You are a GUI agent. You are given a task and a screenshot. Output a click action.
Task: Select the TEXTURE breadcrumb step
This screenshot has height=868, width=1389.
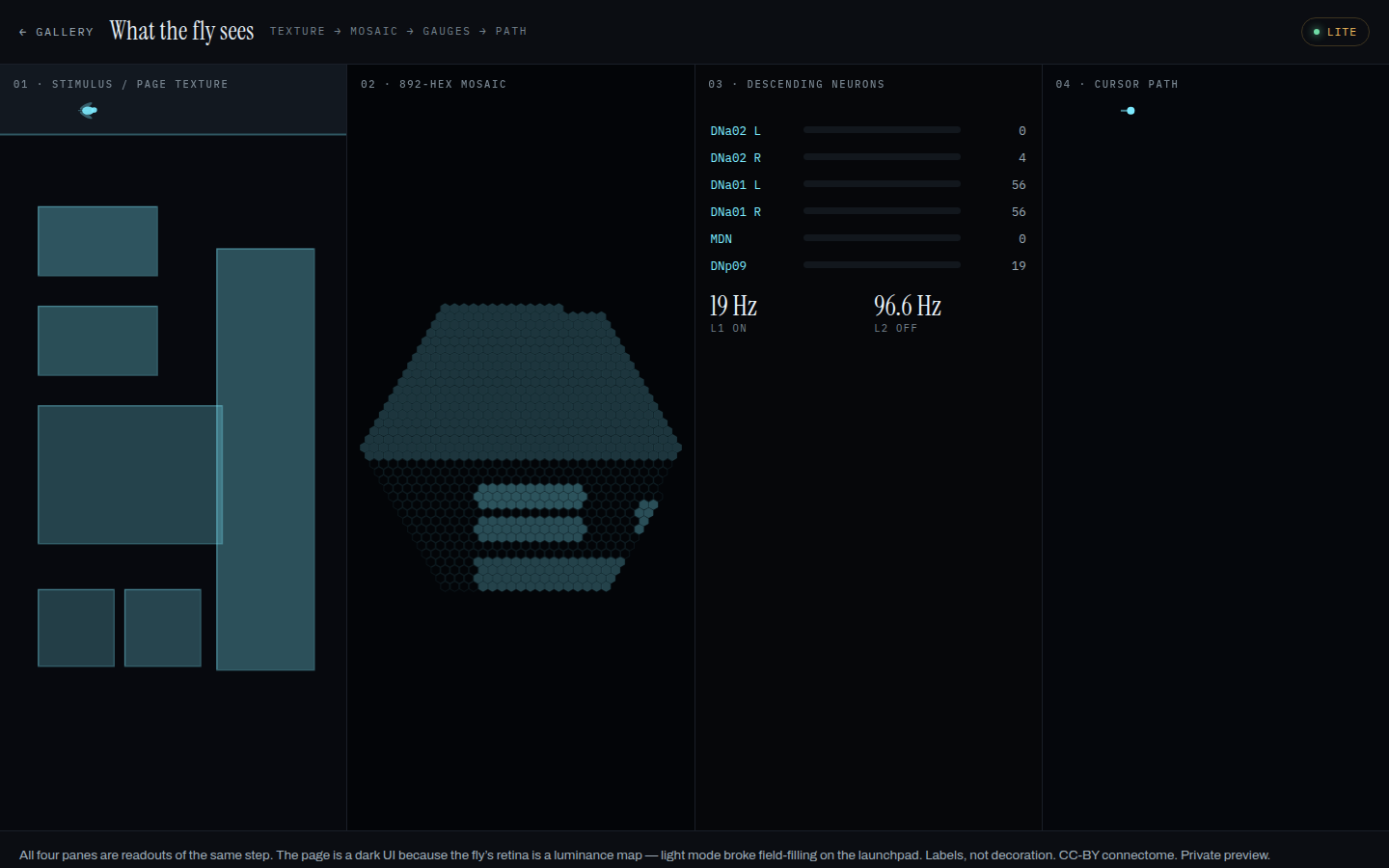pos(297,32)
